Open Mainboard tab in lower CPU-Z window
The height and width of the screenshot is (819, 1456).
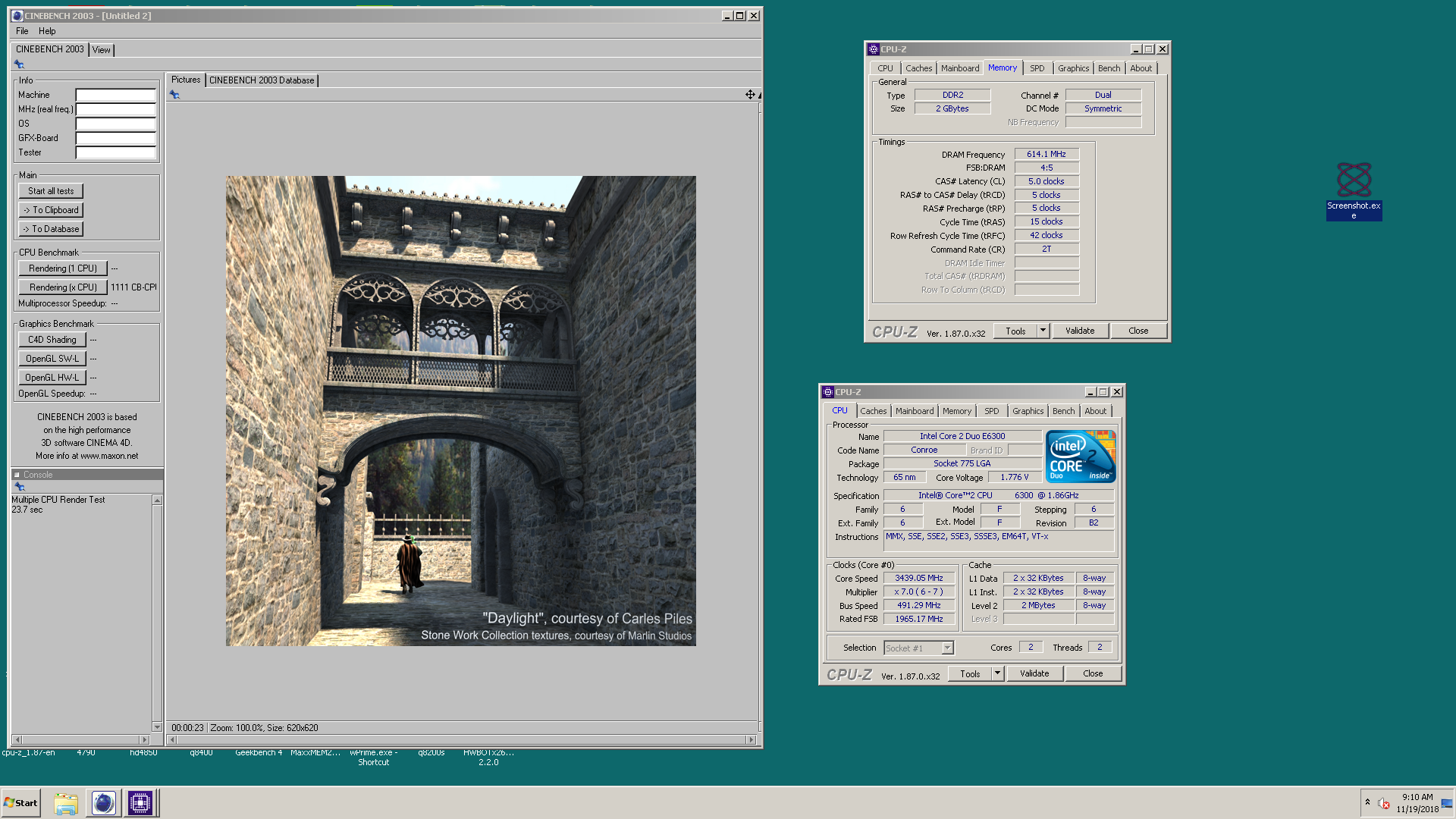(x=915, y=411)
